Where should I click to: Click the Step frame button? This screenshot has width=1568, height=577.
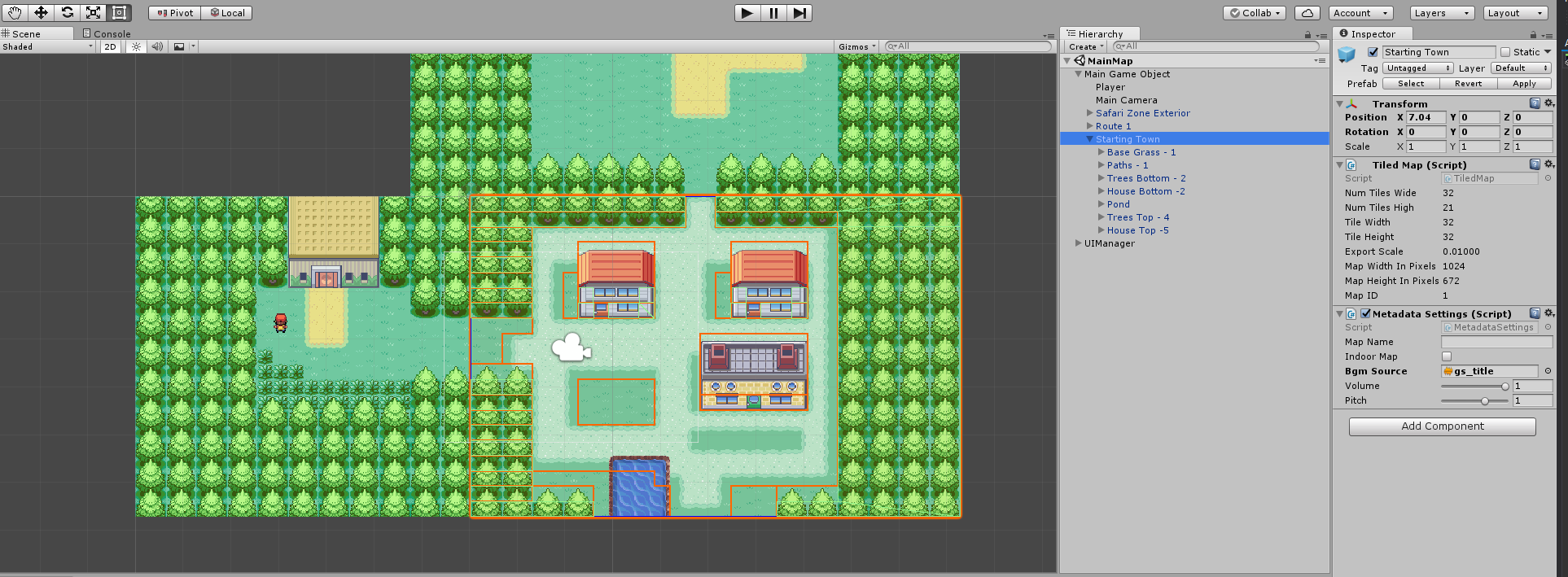click(x=799, y=13)
